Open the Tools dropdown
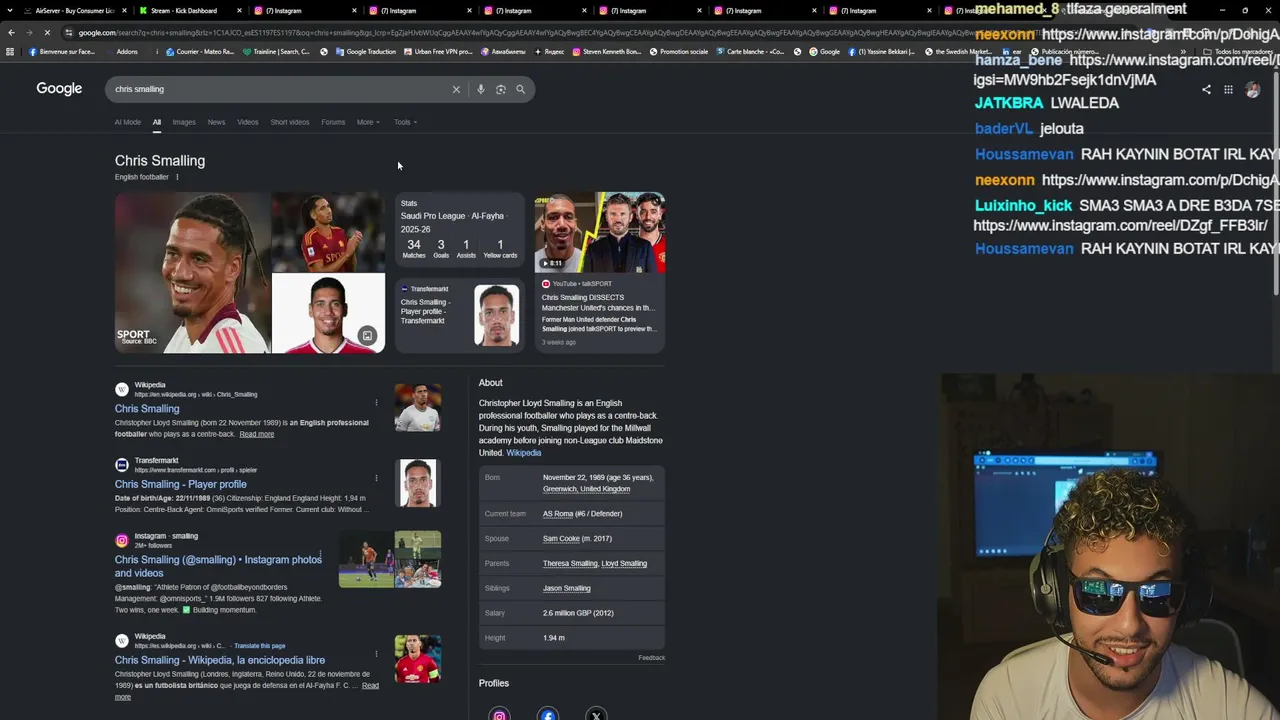Image resolution: width=1280 pixels, height=720 pixels. pos(405,122)
